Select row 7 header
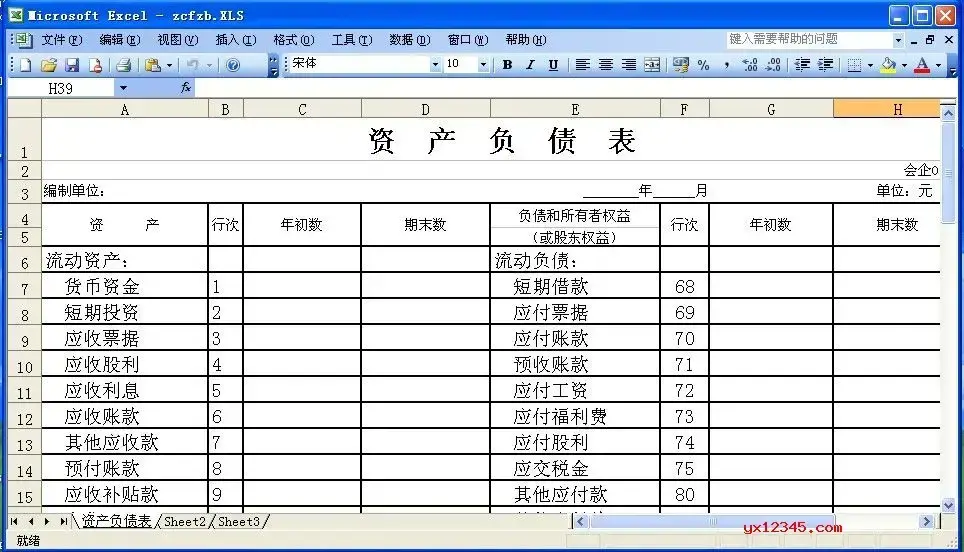The height and width of the screenshot is (552, 964). click(x=25, y=287)
